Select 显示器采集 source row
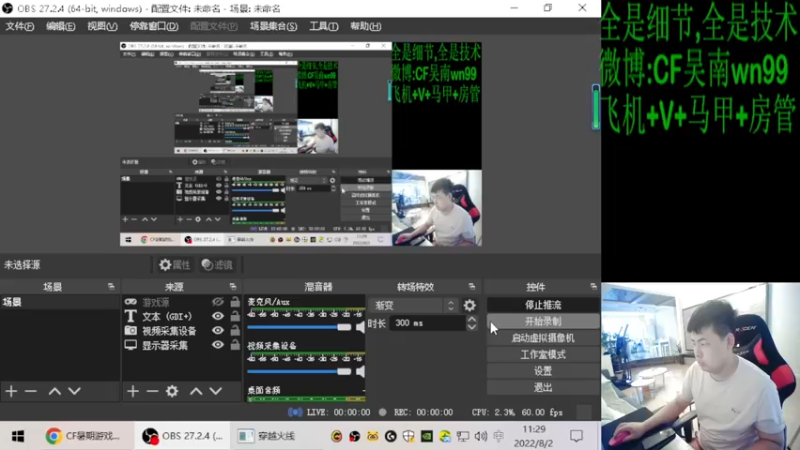Screen dimensions: 800x450 tap(181, 345)
